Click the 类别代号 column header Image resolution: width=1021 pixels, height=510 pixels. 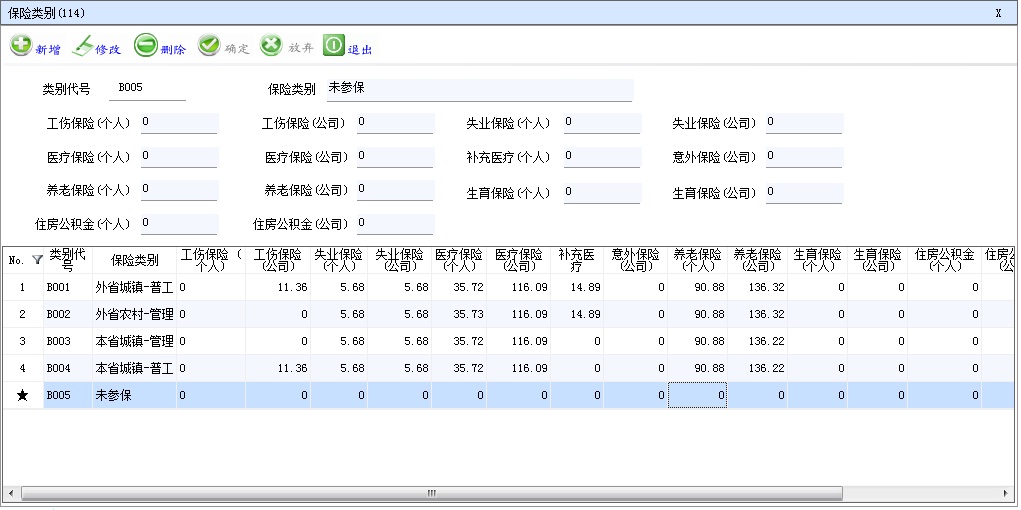[68, 260]
